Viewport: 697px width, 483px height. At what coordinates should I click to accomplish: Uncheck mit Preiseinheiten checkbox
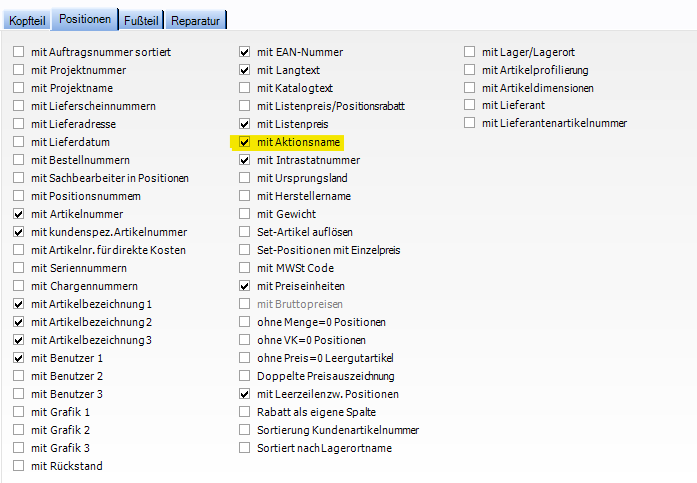click(245, 286)
